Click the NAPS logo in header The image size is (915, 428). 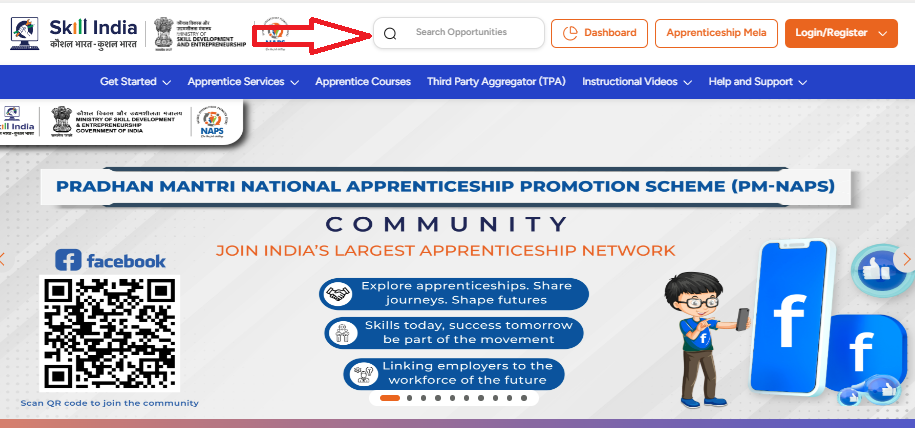click(x=274, y=34)
